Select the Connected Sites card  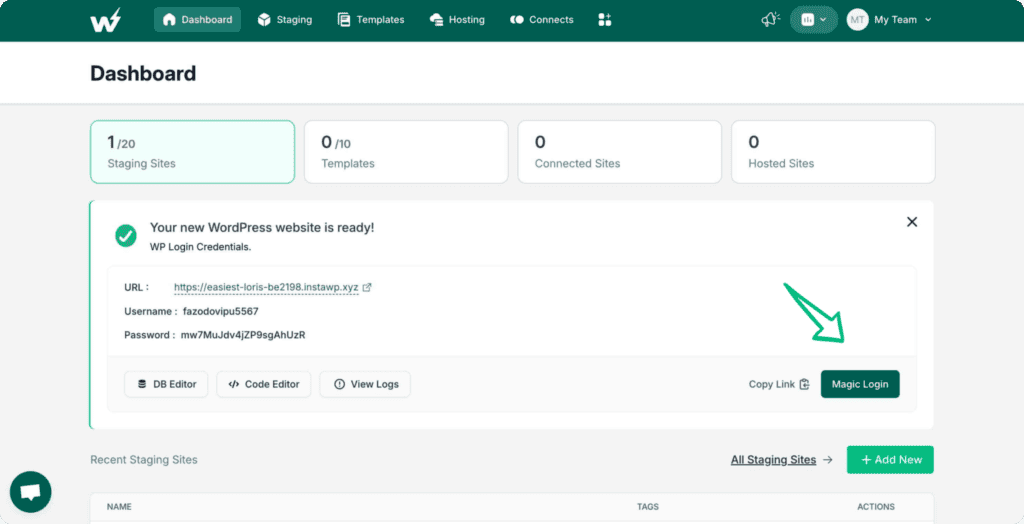(620, 152)
